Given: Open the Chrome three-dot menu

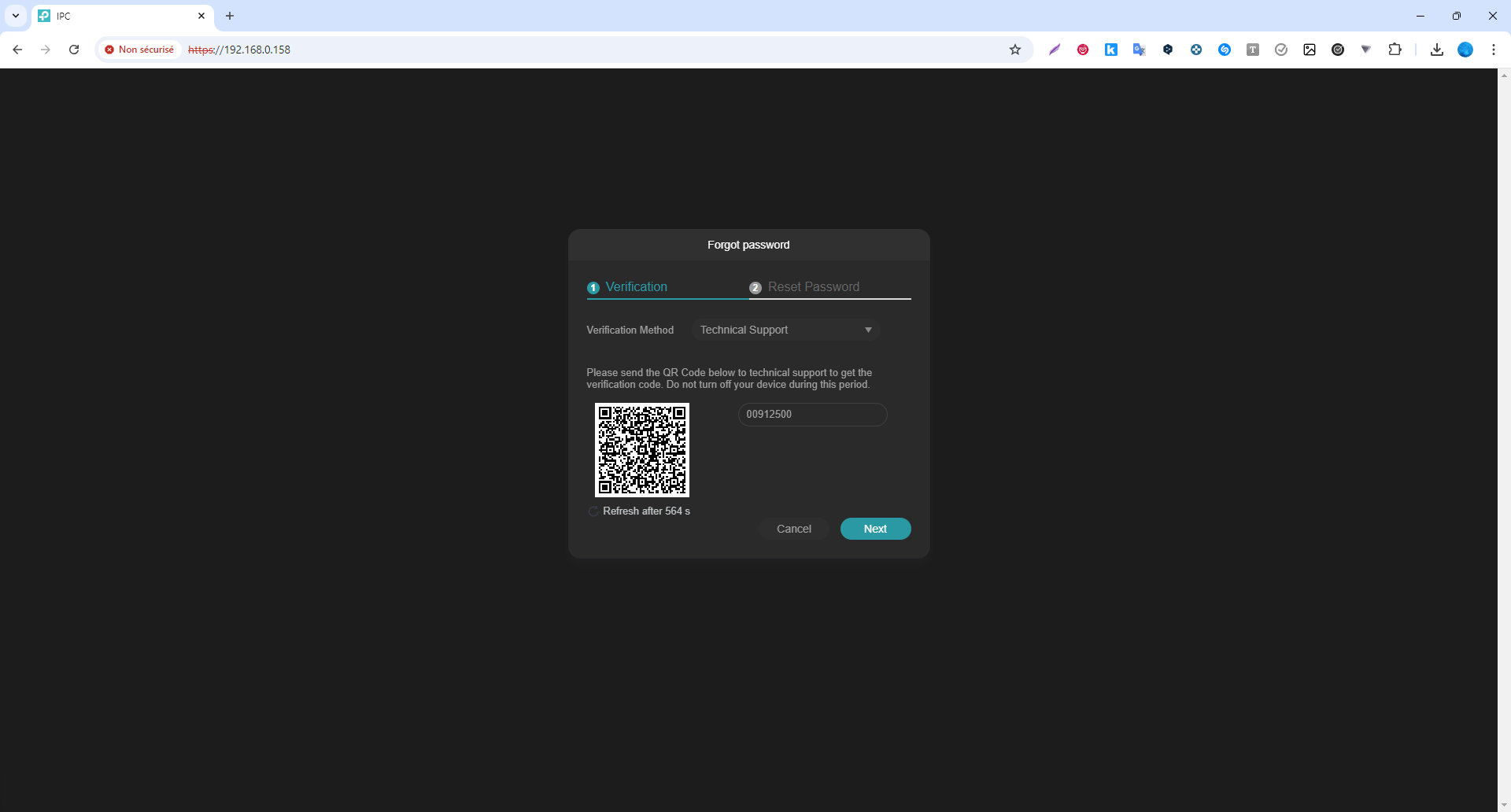Looking at the screenshot, I should (x=1494, y=50).
